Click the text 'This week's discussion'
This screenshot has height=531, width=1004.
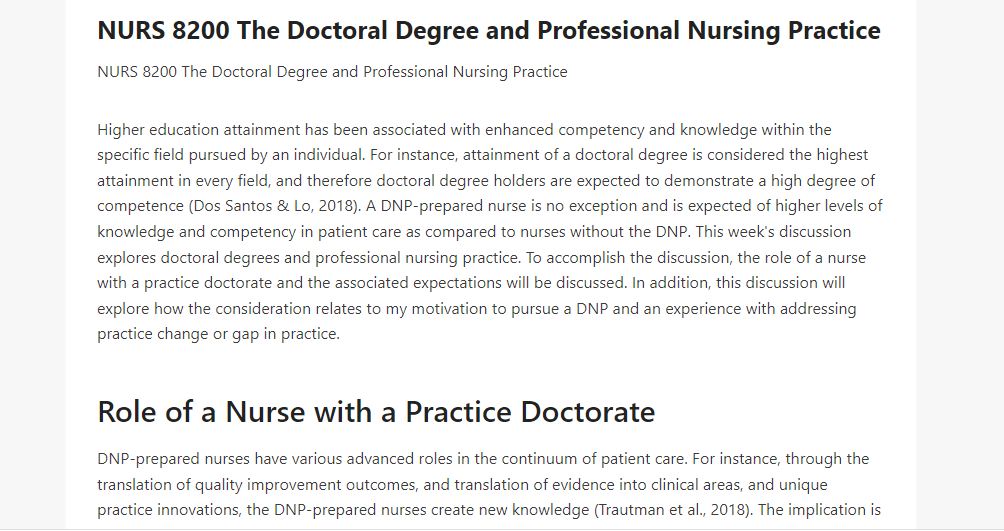coord(773,231)
